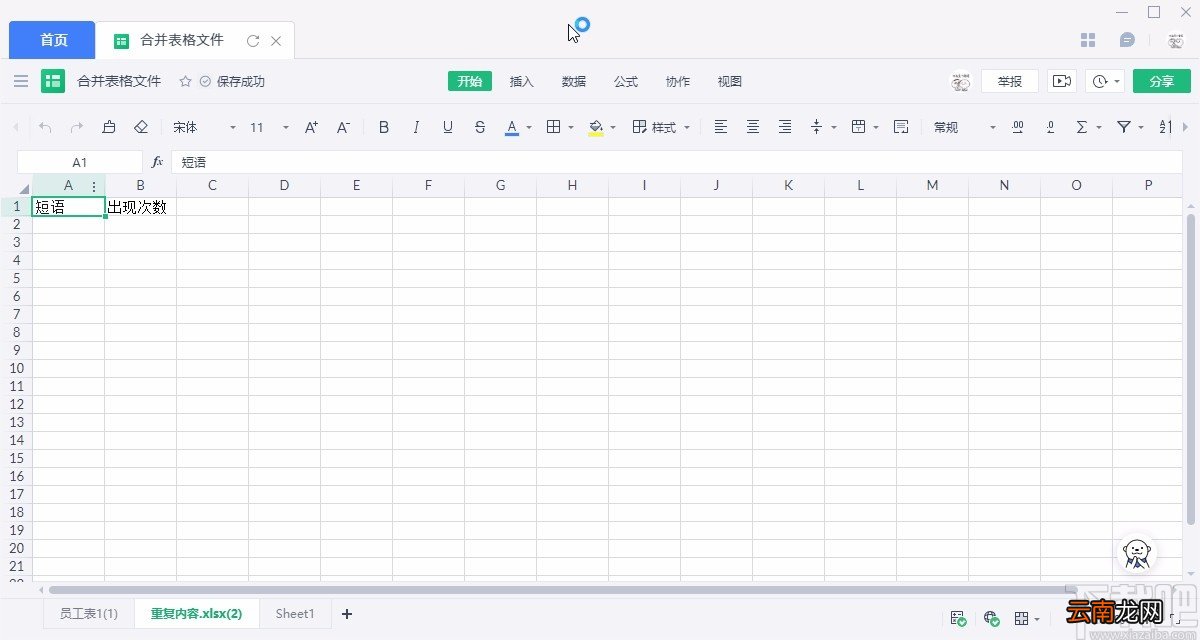Switch to the Sheet1 sheet tab
Screen dimensions: 1200x640
tap(295, 614)
